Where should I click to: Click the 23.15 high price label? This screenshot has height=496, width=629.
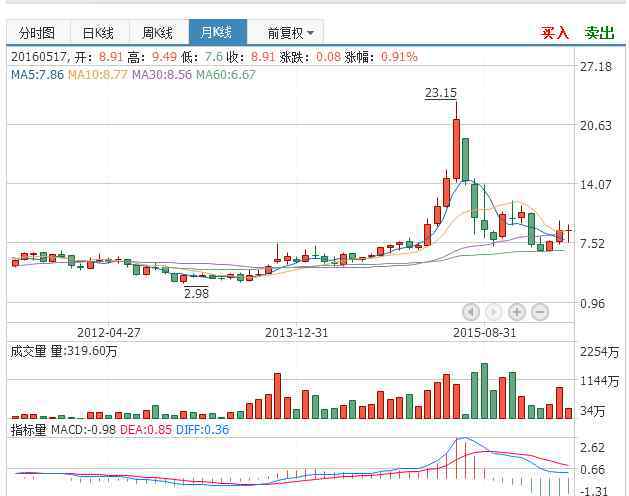[440, 93]
